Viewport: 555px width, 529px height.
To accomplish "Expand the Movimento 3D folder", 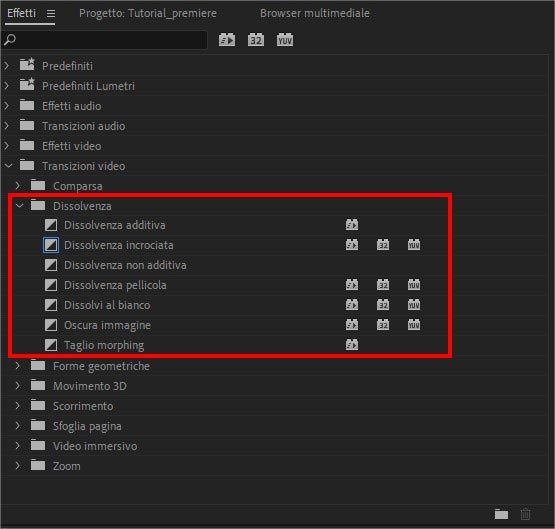I will (17, 386).
